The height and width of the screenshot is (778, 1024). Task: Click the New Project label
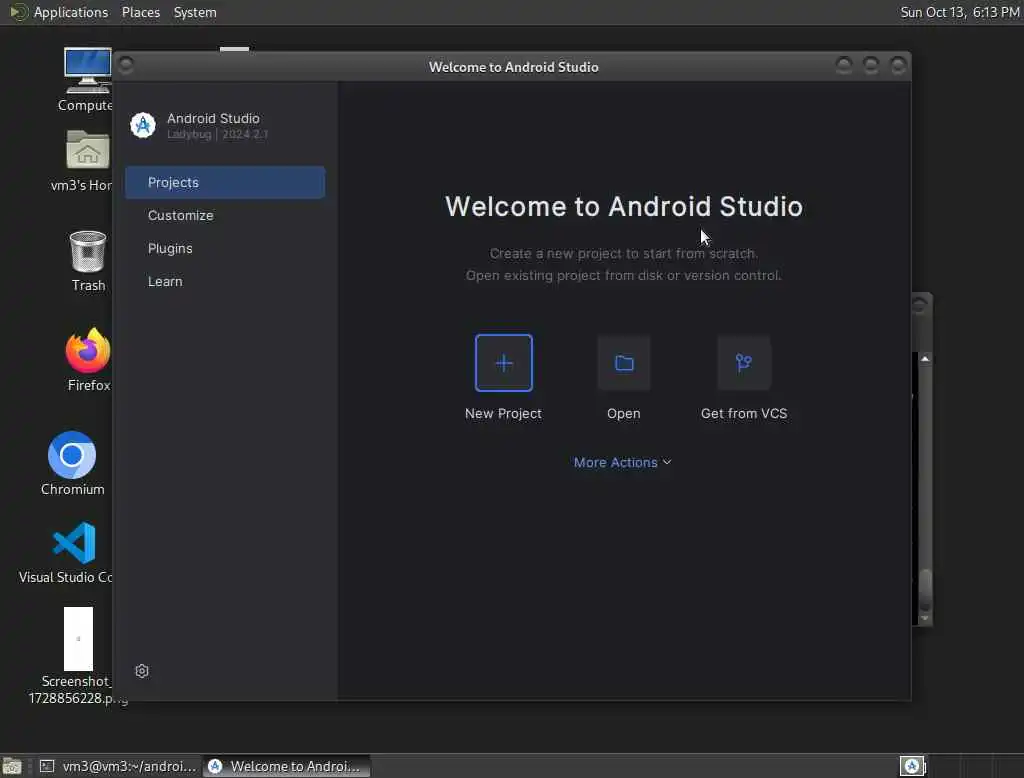click(504, 413)
